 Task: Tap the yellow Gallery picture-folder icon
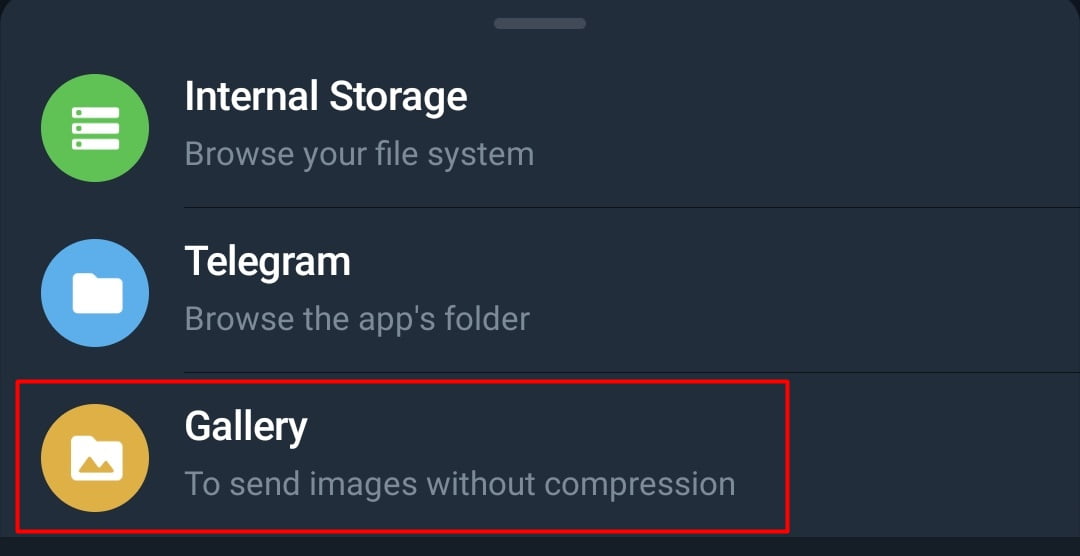[x=95, y=458]
